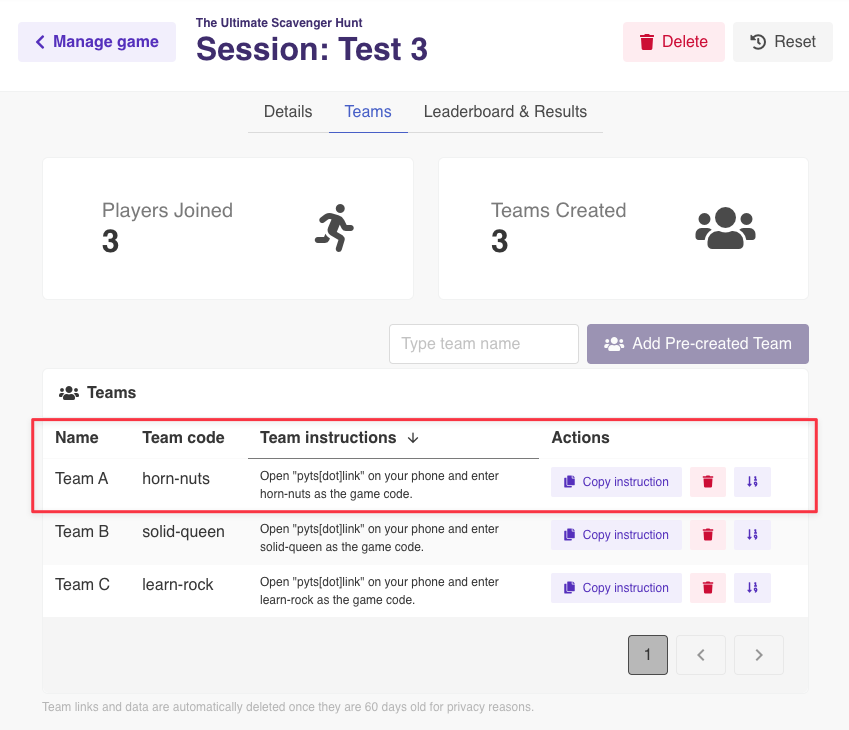Click the team name input field
Image resolution: width=849 pixels, height=730 pixels.
[x=483, y=343]
